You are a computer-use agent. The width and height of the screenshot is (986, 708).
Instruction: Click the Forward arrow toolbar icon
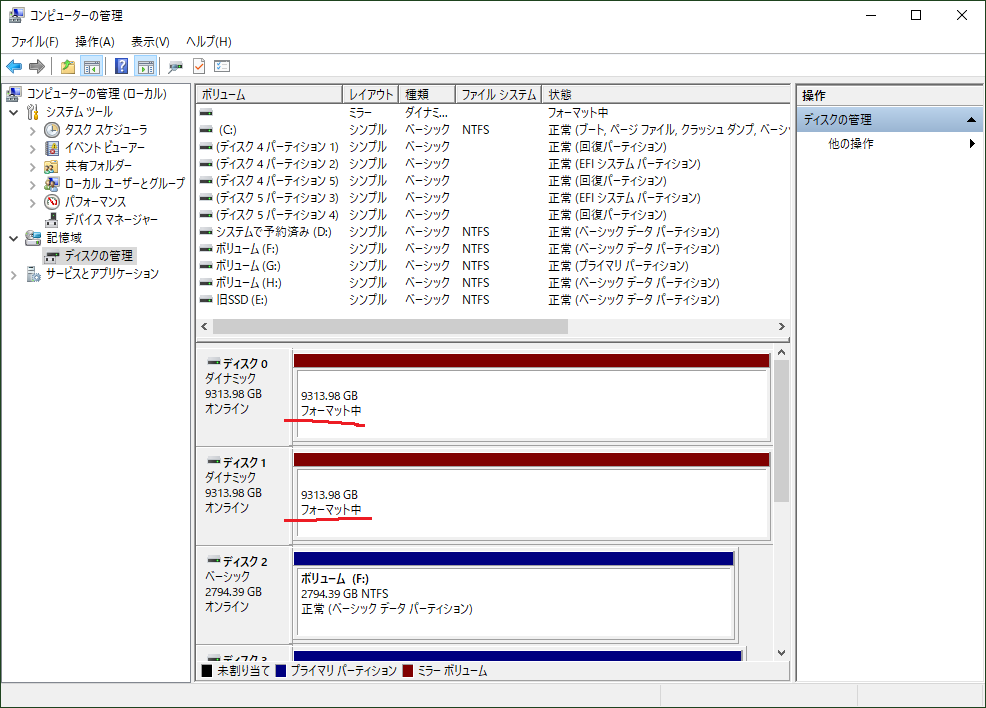[37, 66]
